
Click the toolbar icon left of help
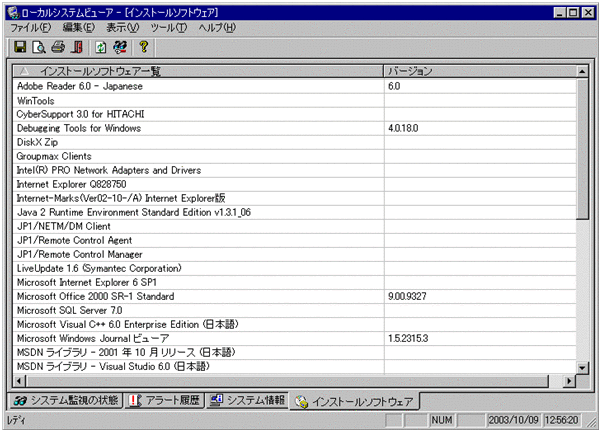coord(120,47)
